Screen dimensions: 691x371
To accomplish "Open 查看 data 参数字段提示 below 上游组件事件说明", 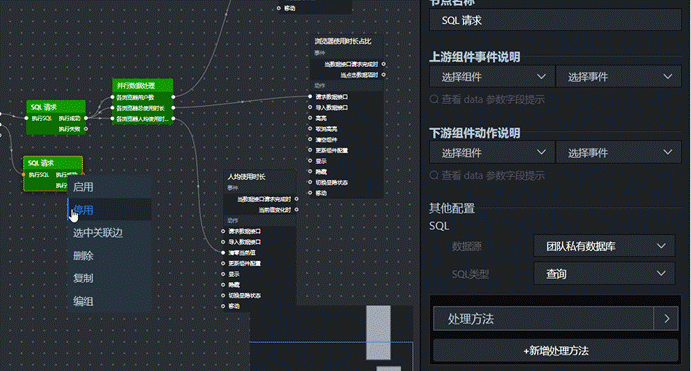I will [487, 100].
